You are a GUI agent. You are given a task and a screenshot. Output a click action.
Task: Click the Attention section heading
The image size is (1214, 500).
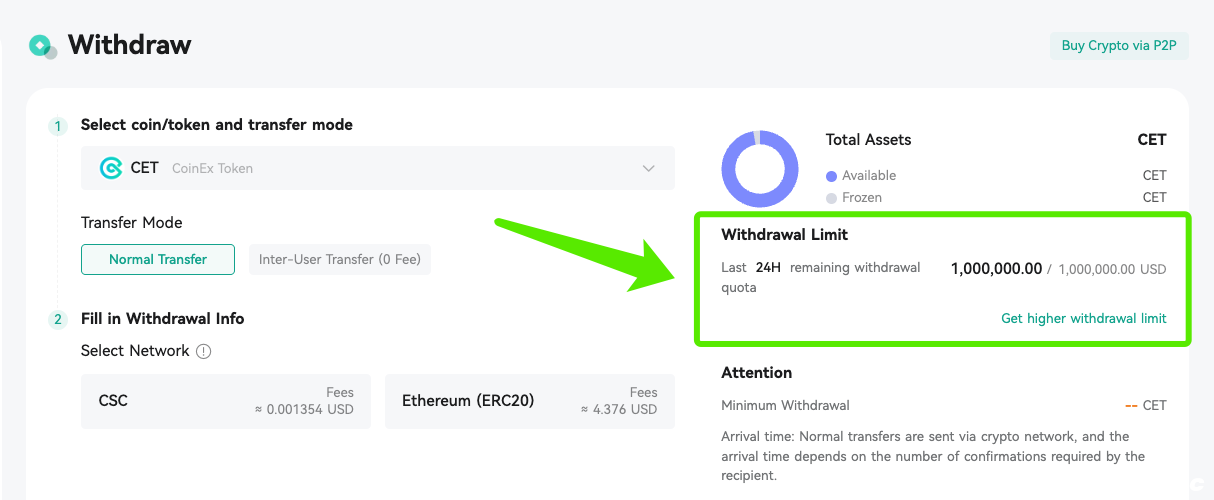(757, 373)
